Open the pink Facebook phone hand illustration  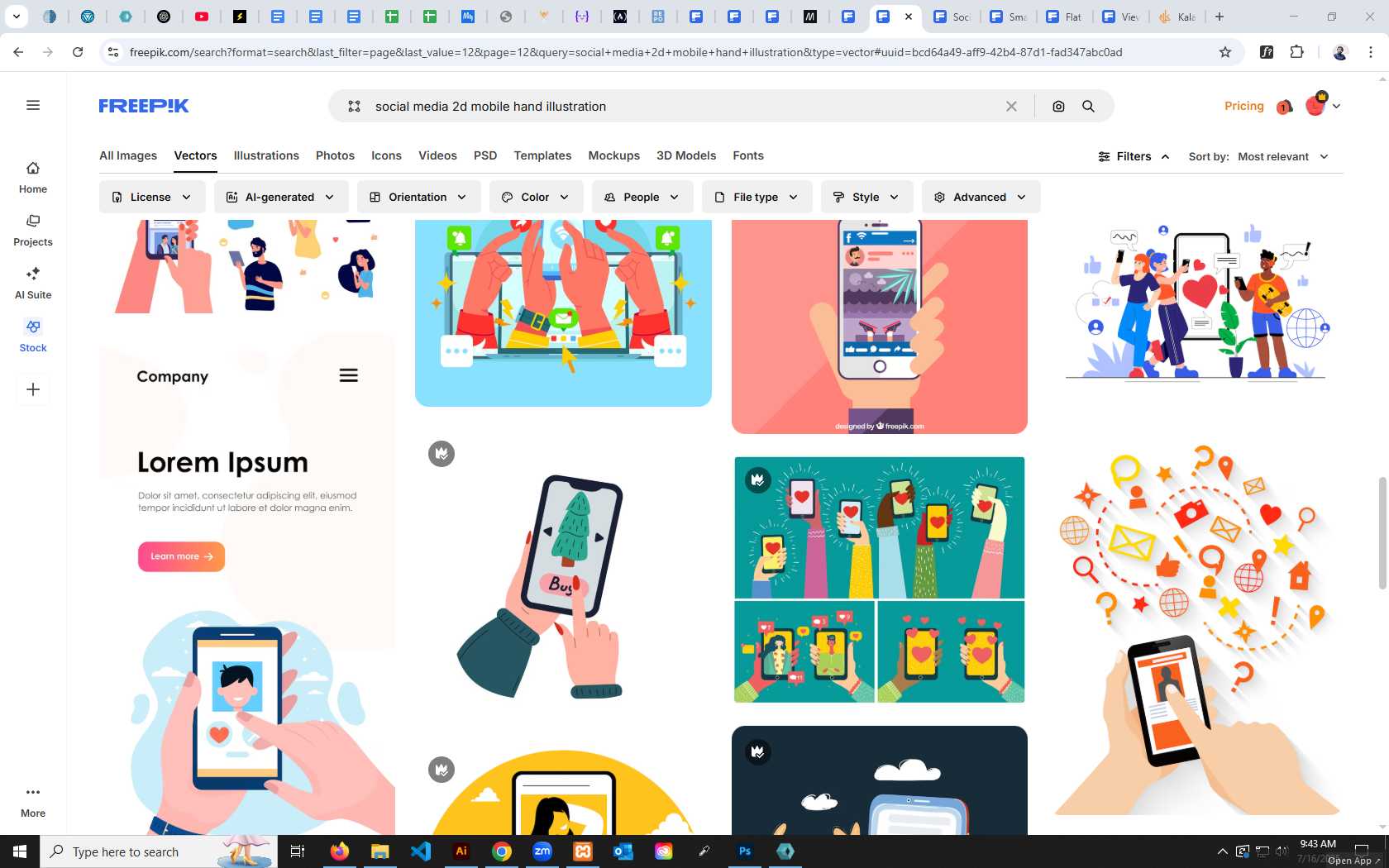[880, 327]
